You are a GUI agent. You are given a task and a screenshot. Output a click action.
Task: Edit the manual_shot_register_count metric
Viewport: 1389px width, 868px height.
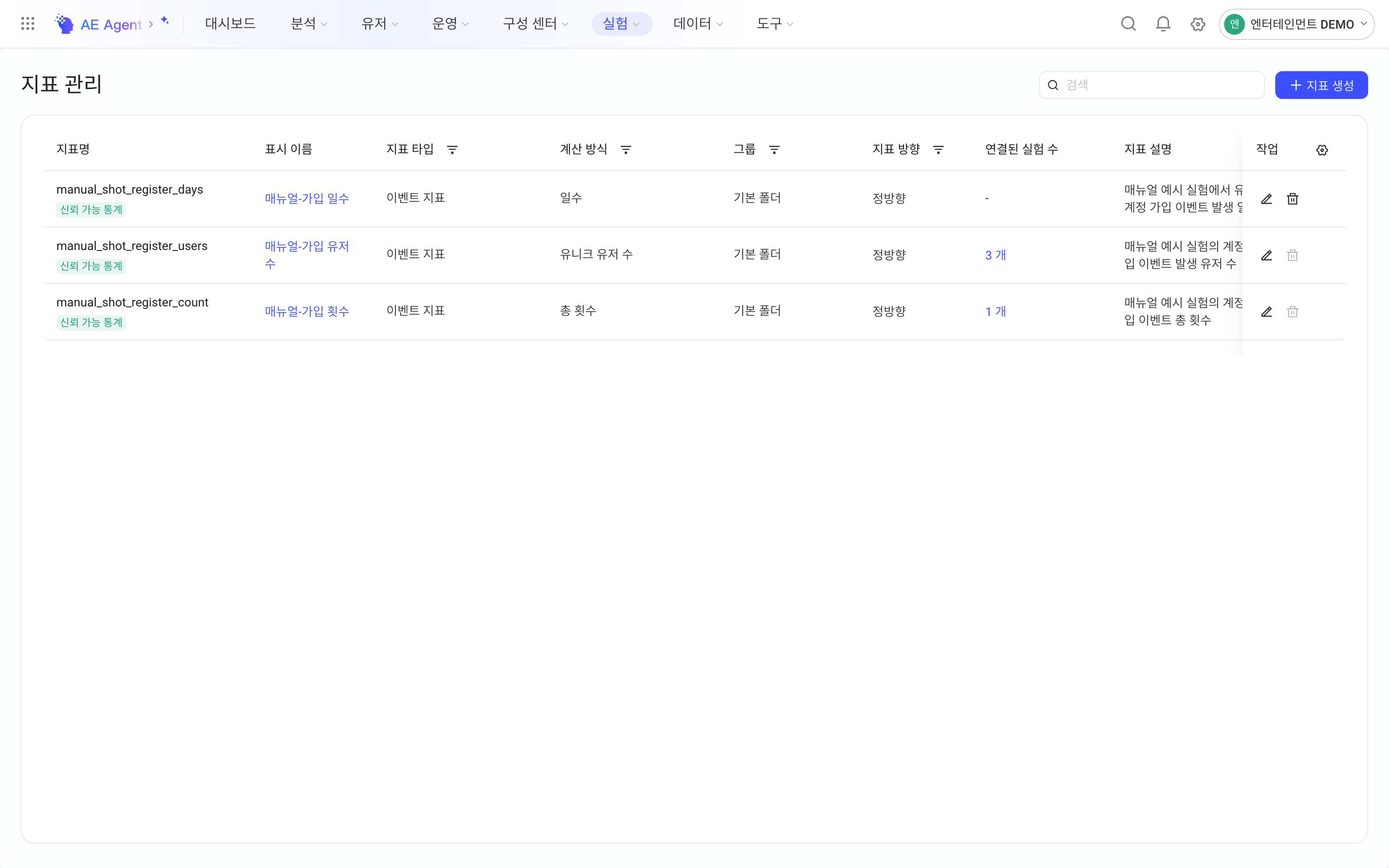pos(1267,311)
